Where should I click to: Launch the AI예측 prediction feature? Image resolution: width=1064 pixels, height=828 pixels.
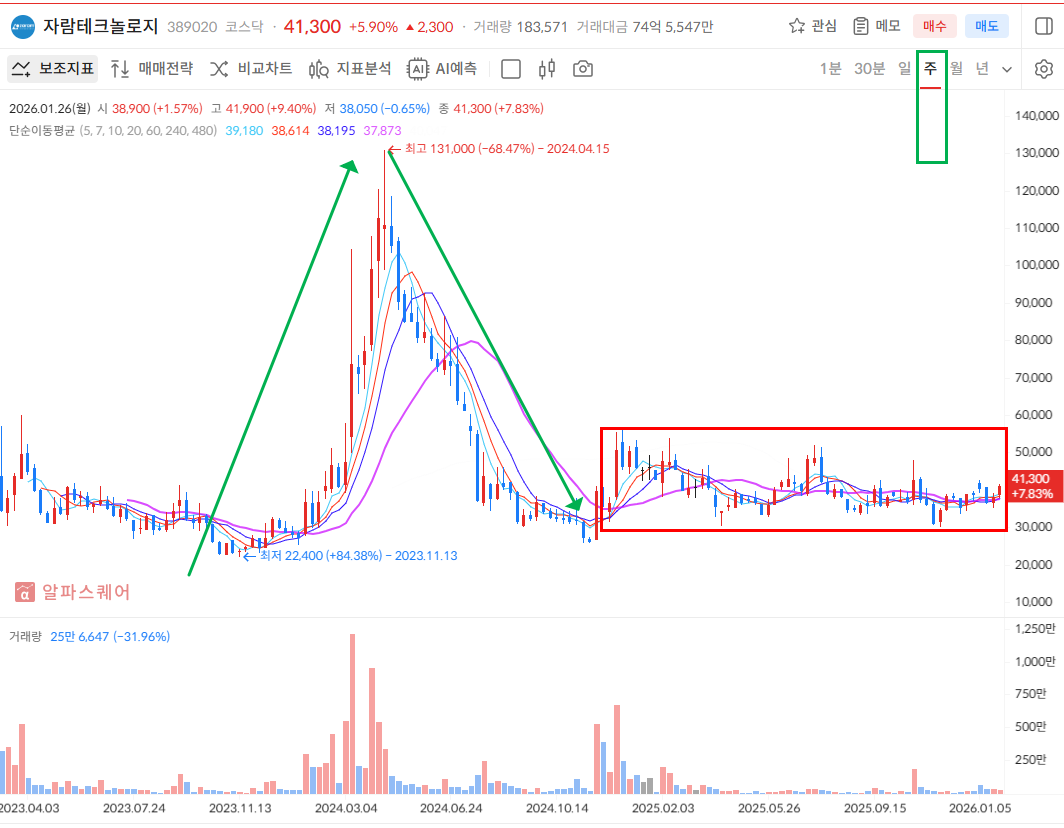[442, 69]
